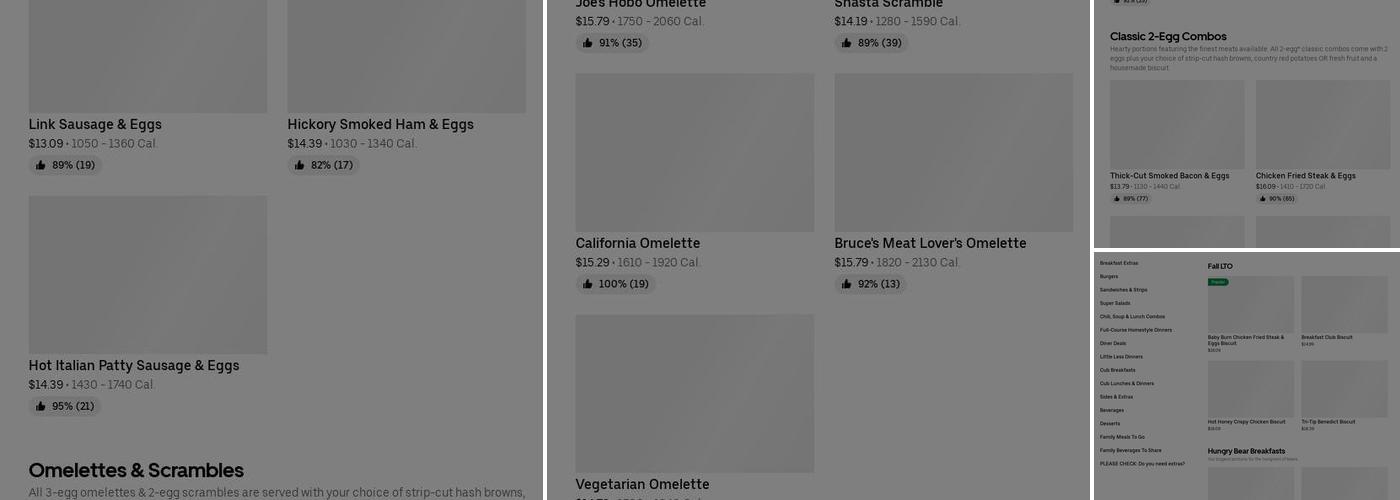1400x500 pixels.
Task: Select Sandwiches & Strips category
Action: pos(1123,290)
